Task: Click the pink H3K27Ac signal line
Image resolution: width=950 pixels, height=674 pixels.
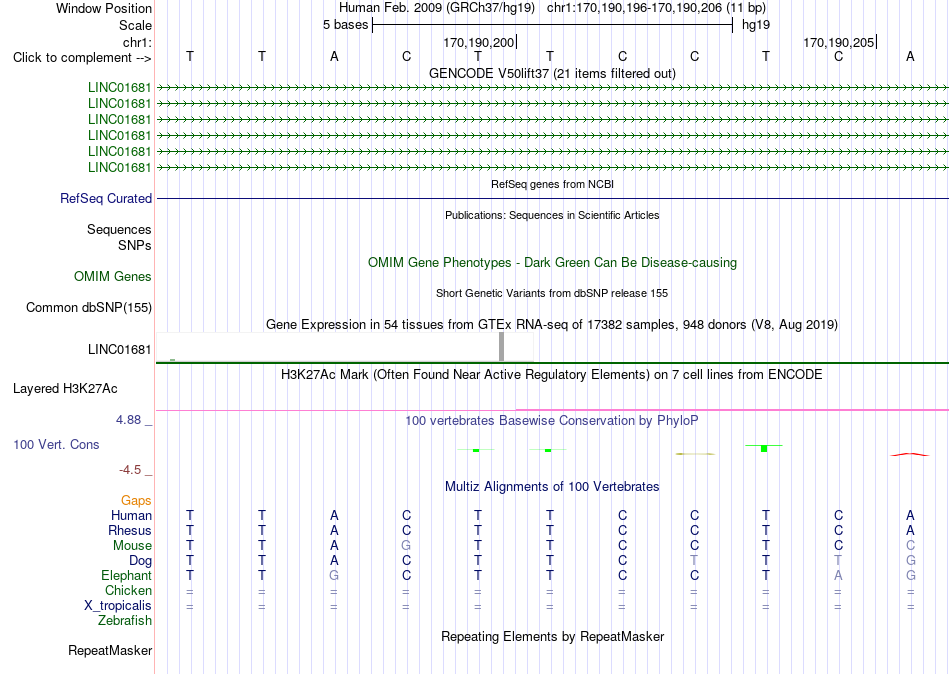Action: point(552,410)
